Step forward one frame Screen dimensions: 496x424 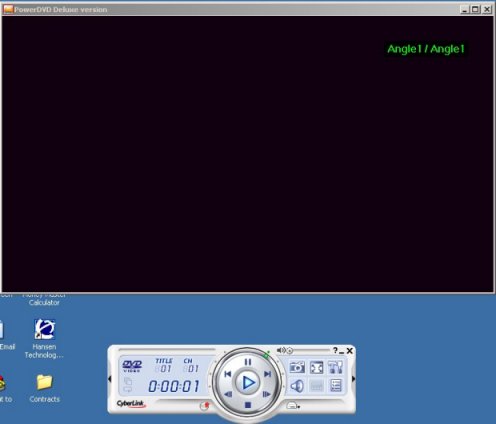266,394
